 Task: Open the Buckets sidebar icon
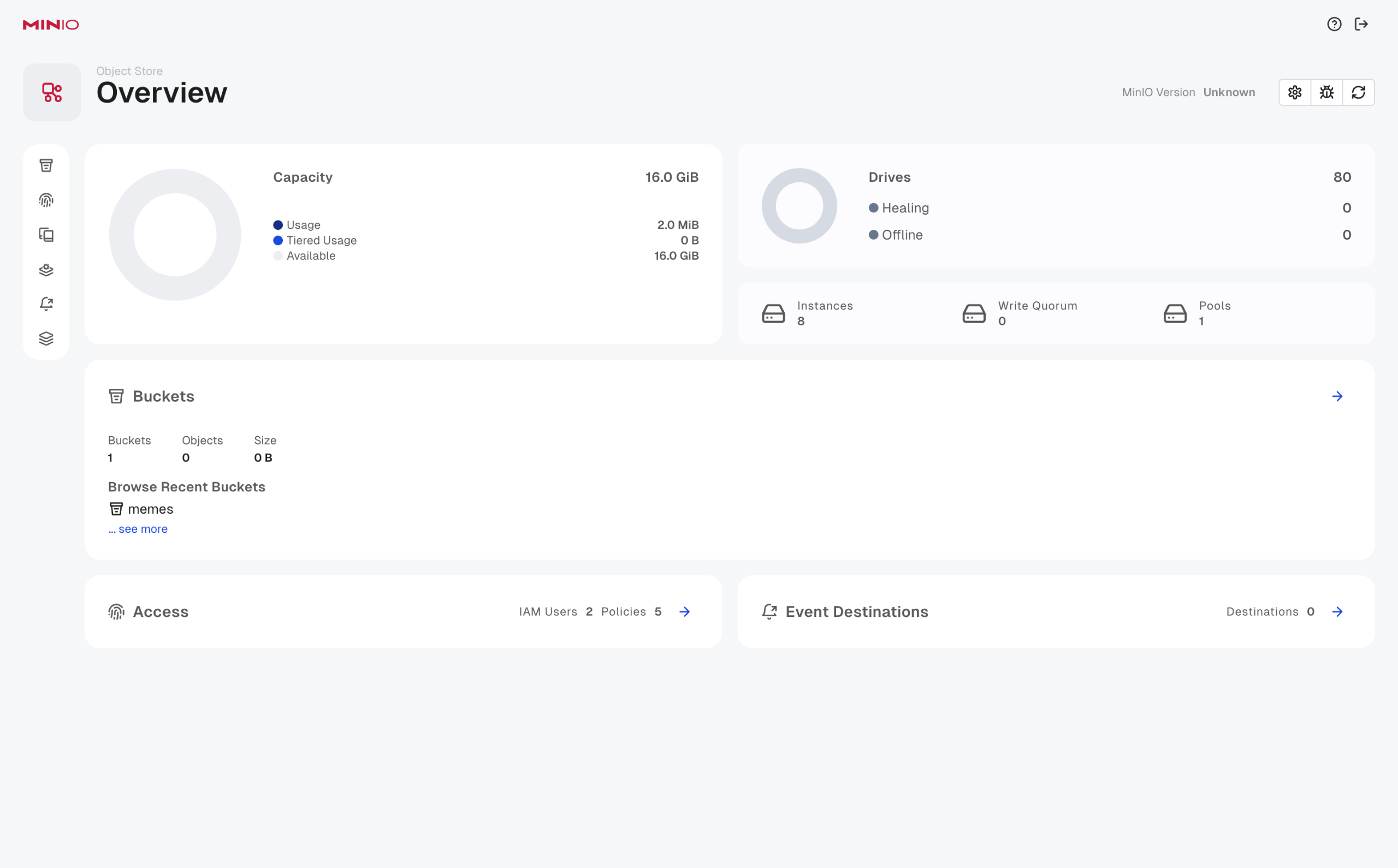(x=46, y=166)
